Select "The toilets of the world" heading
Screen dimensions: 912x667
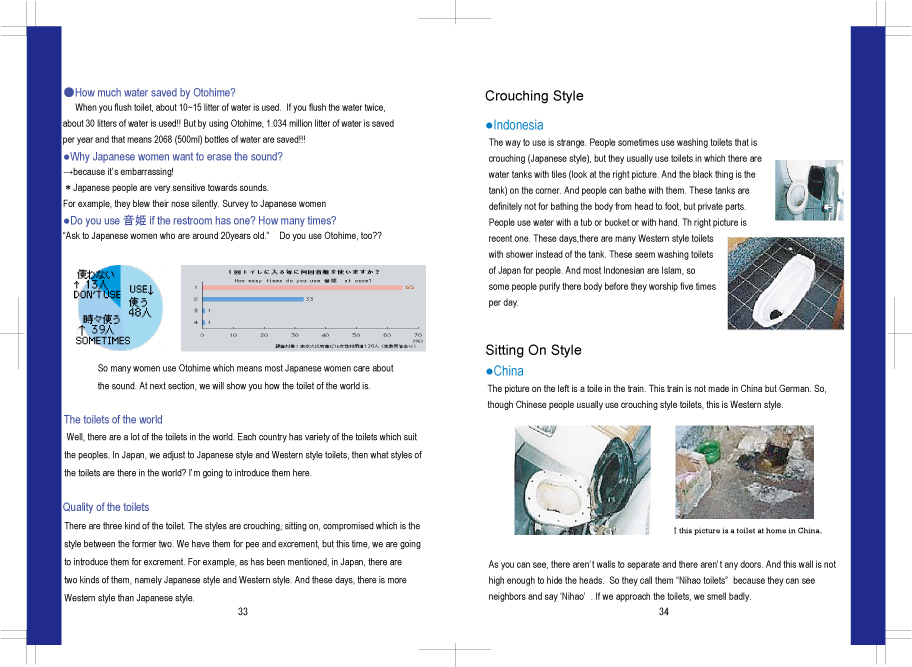pyautogui.click(x=113, y=420)
